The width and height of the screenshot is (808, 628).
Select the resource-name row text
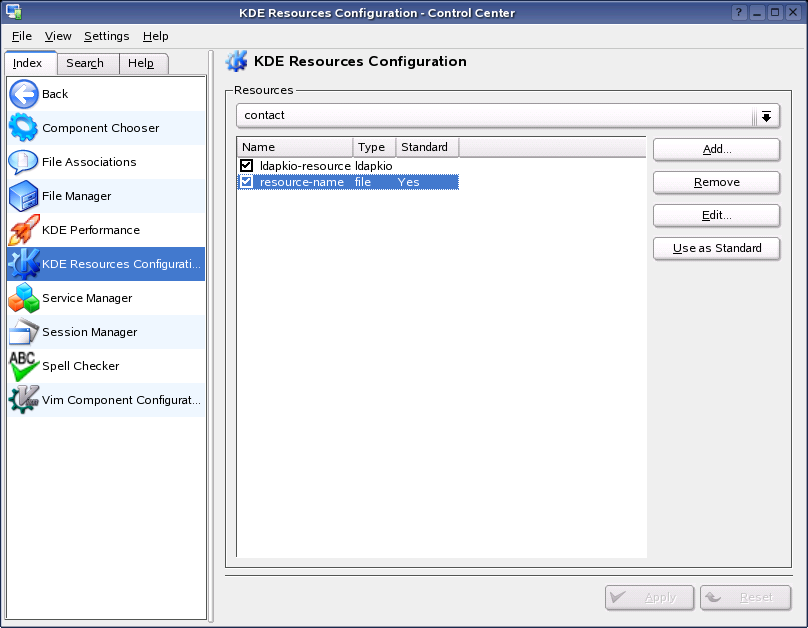click(302, 182)
